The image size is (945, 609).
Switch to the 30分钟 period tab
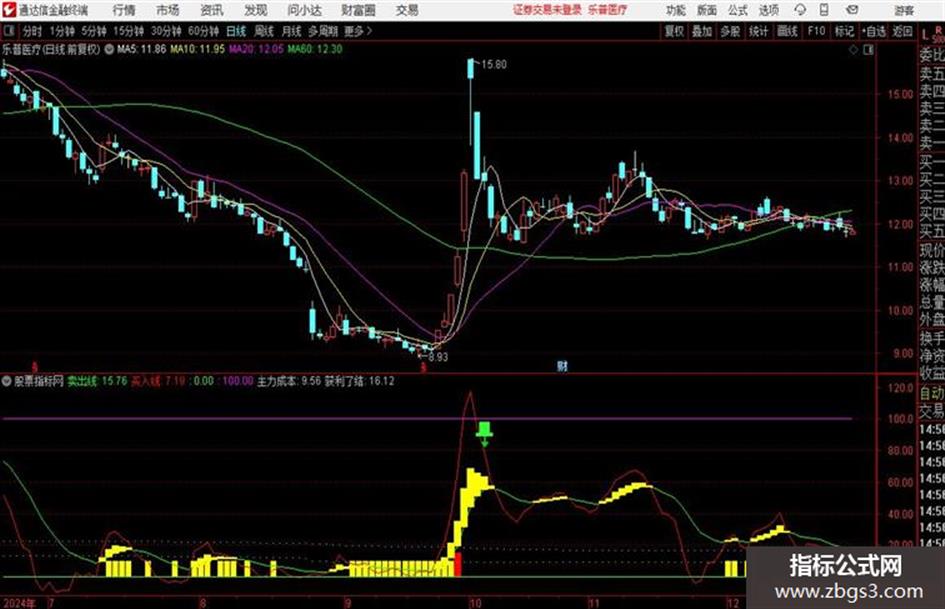pos(166,31)
